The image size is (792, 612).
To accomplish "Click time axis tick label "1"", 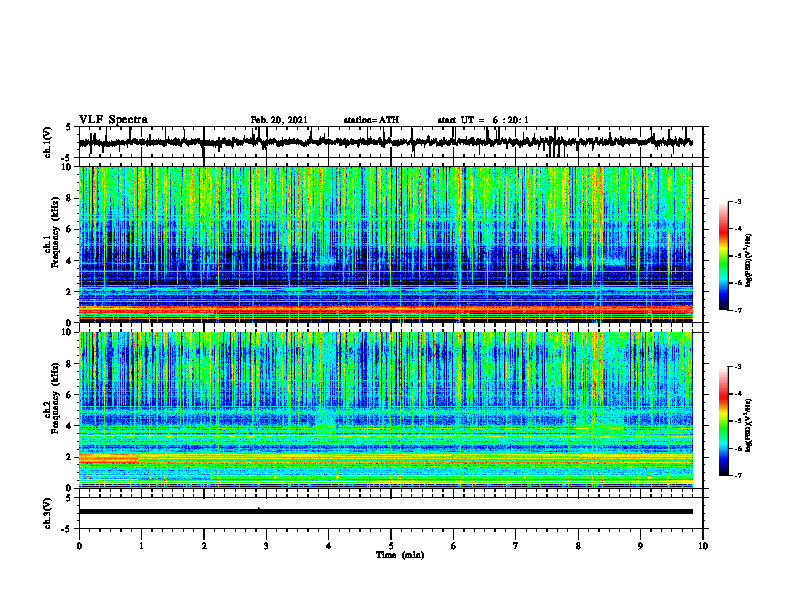I will point(141,546).
